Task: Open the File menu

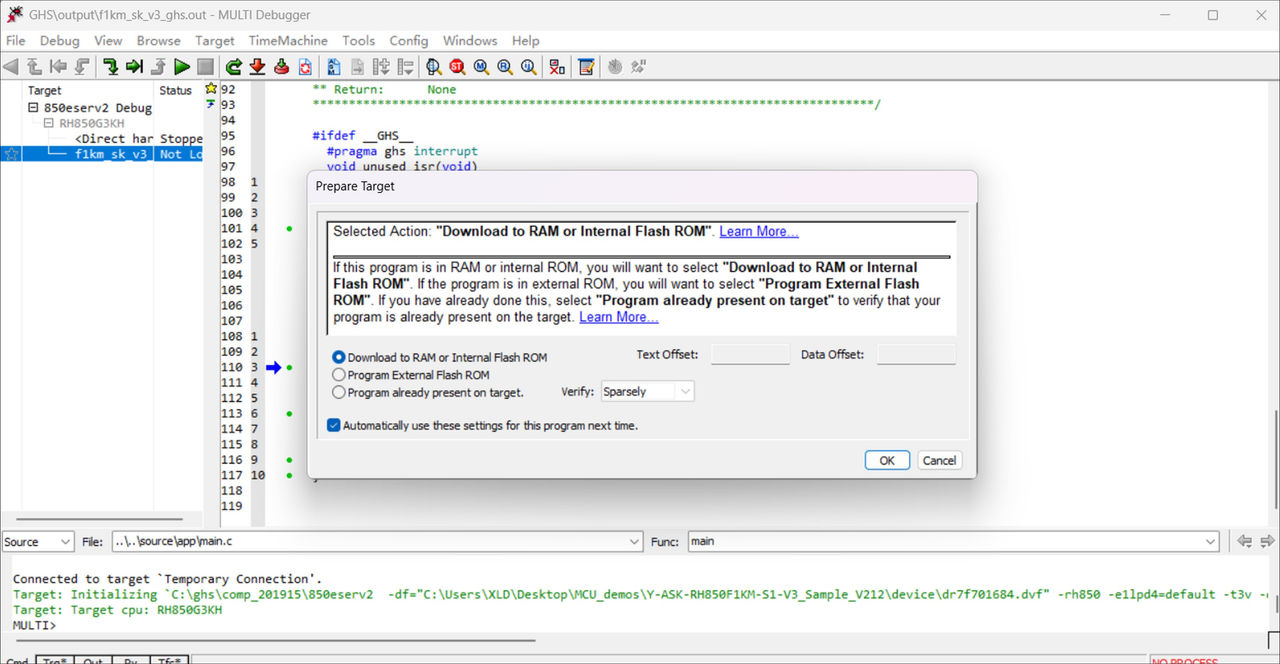Action: pos(16,41)
